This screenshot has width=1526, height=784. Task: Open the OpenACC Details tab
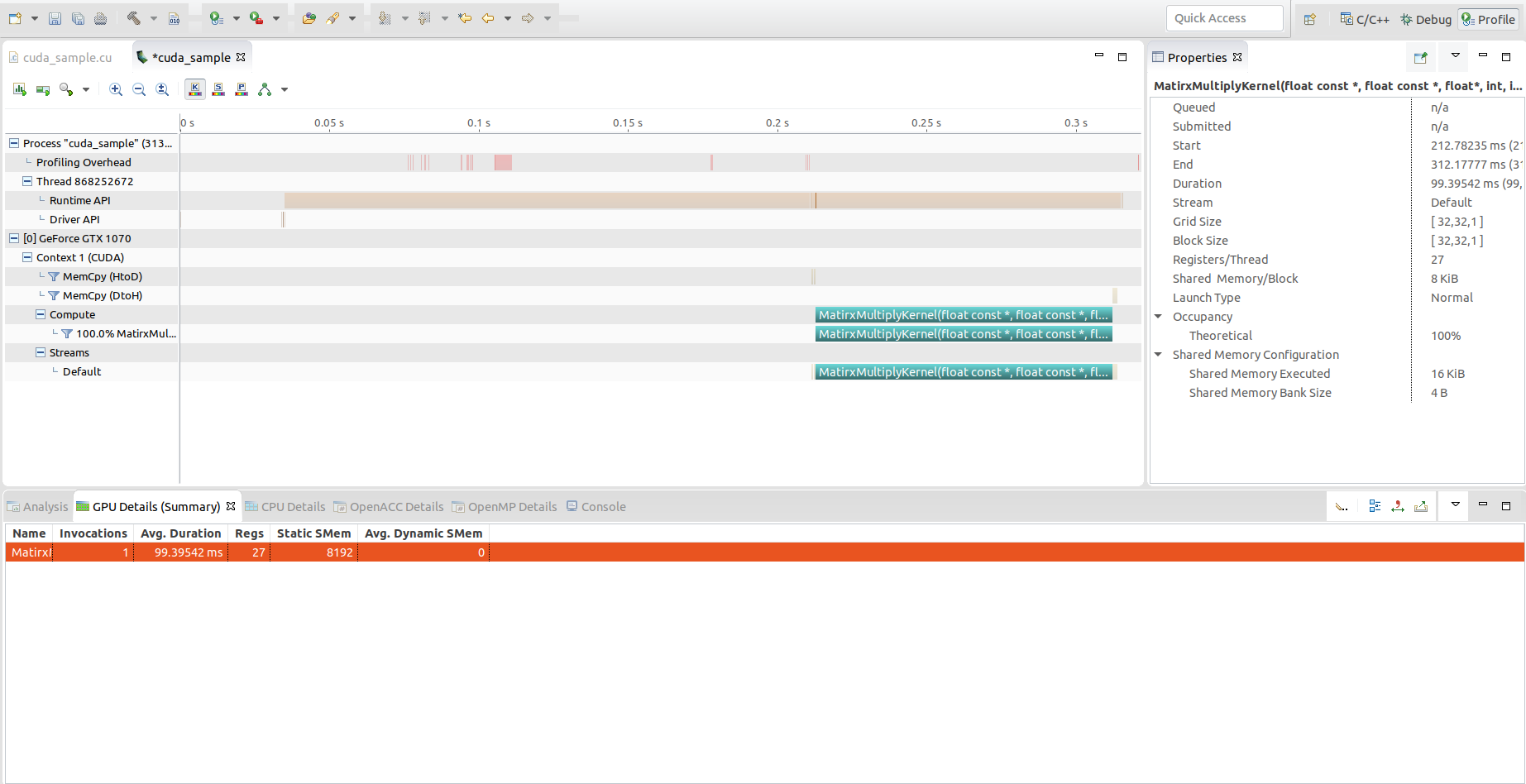389,507
